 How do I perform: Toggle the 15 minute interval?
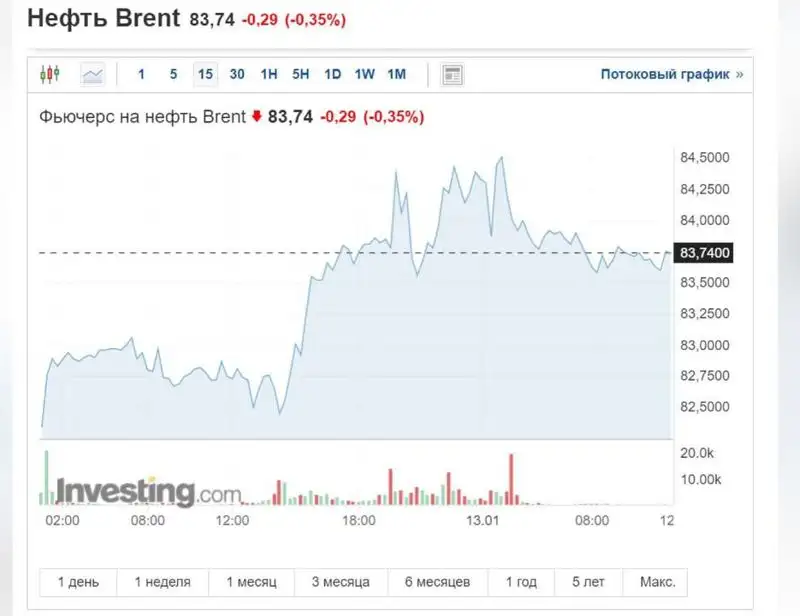point(205,74)
